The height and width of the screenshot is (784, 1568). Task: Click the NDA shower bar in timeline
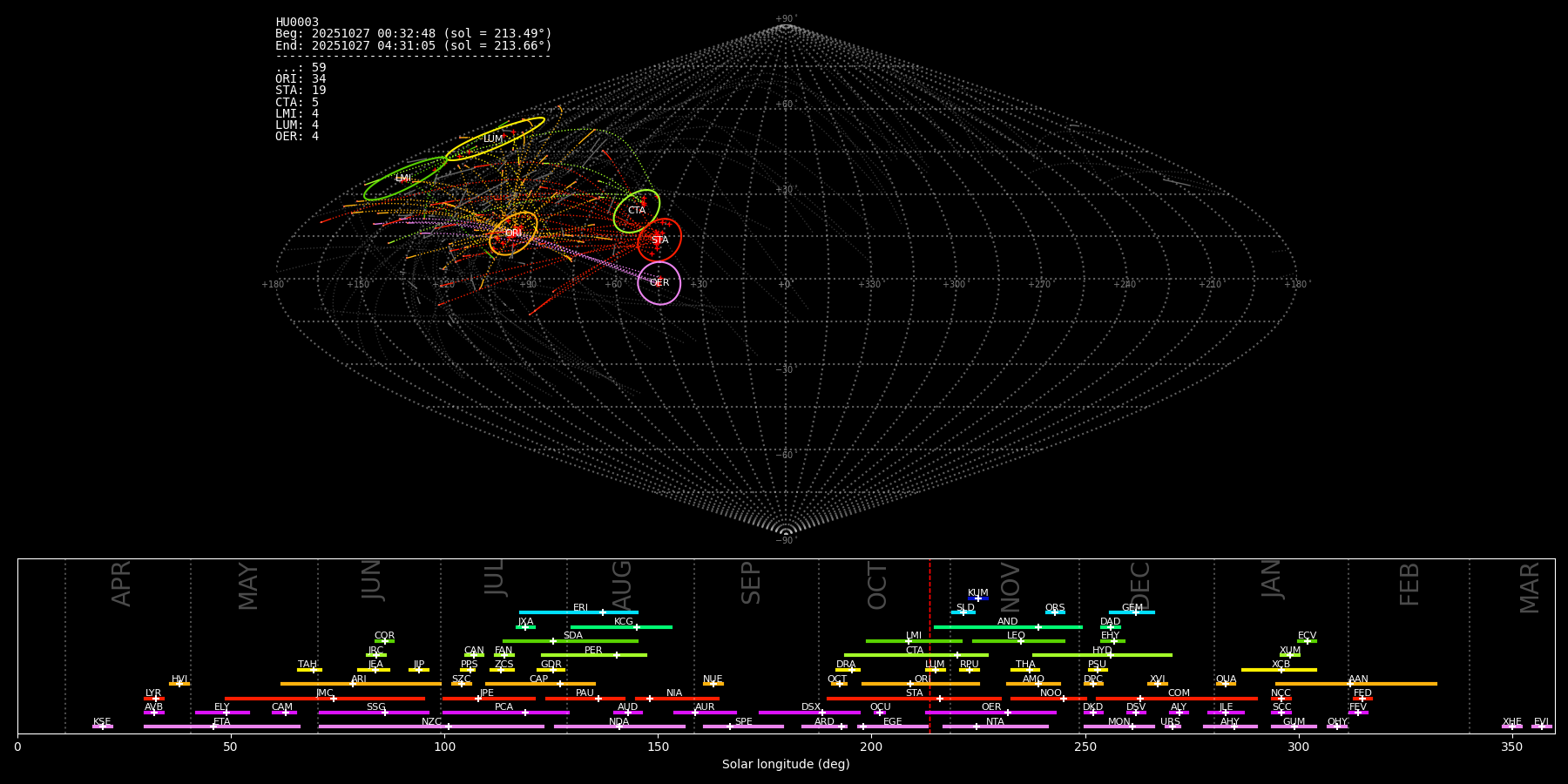point(619,727)
